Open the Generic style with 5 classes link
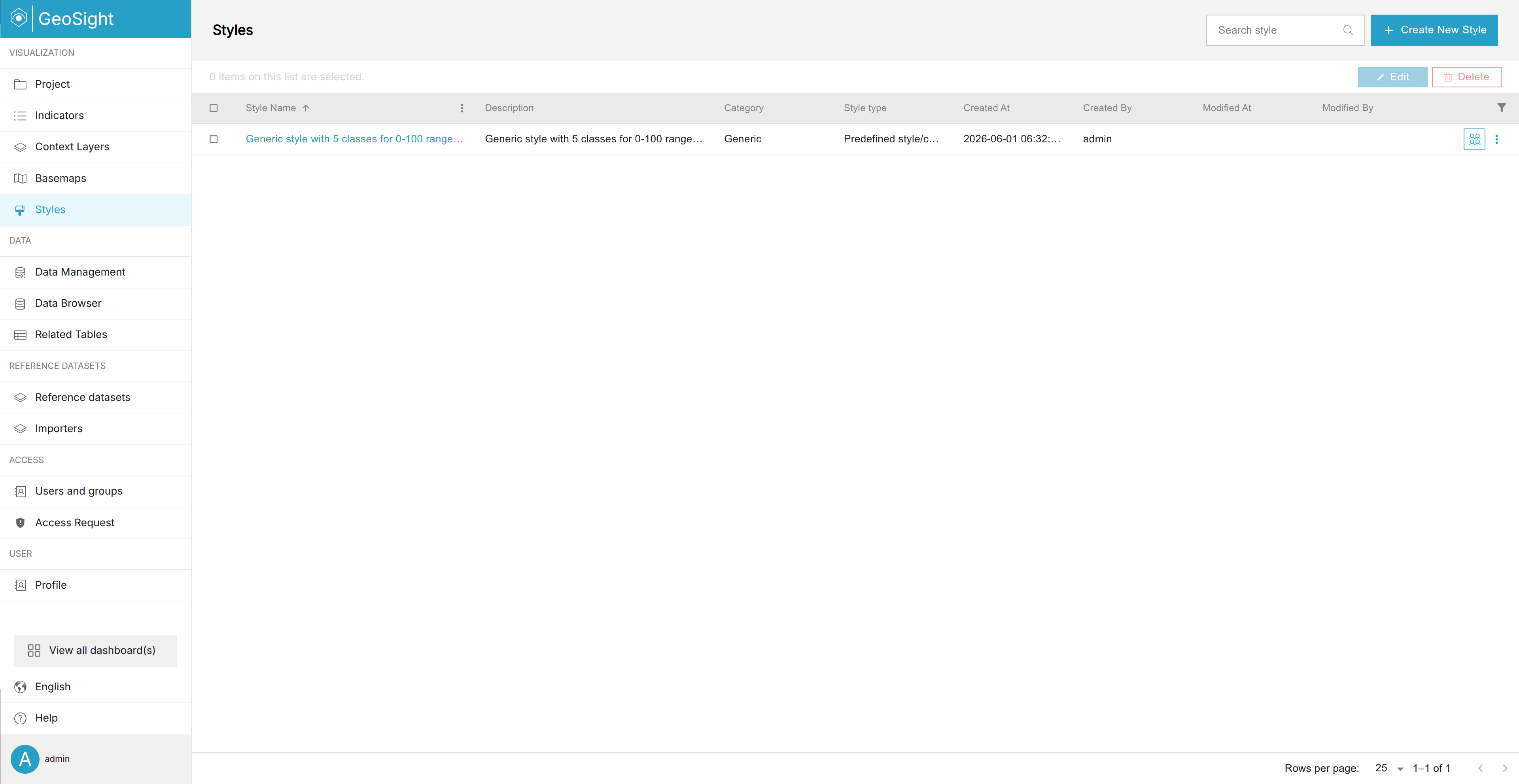1519x784 pixels. (x=354, y=139)
